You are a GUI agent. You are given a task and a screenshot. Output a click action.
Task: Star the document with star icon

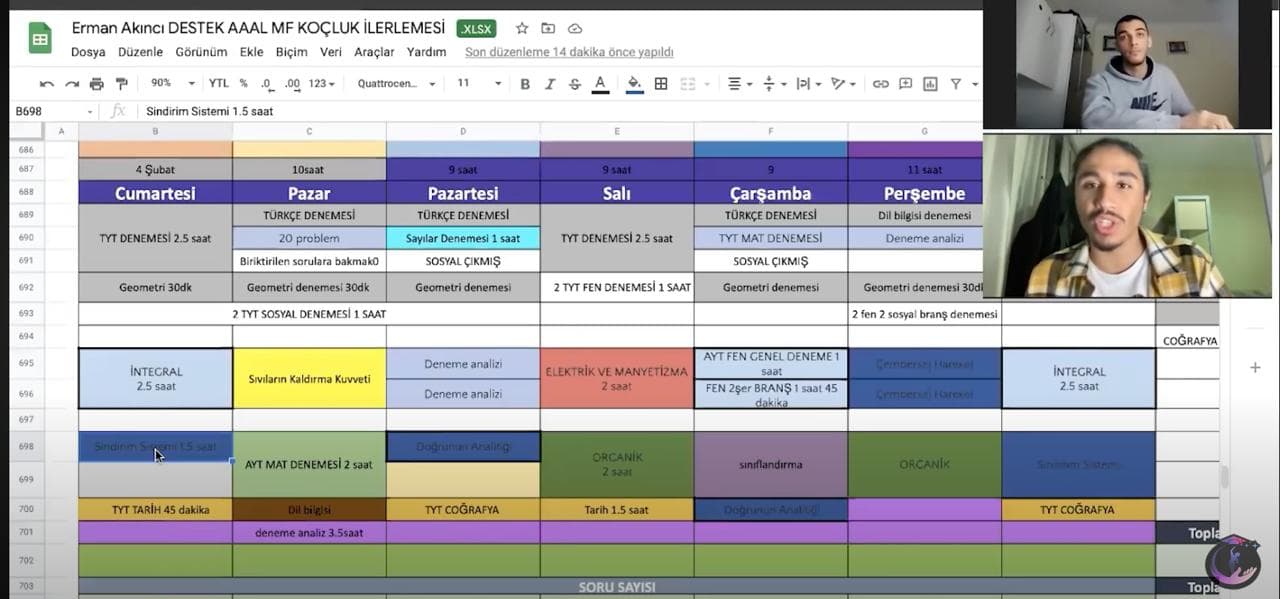[x=522, y=28]
